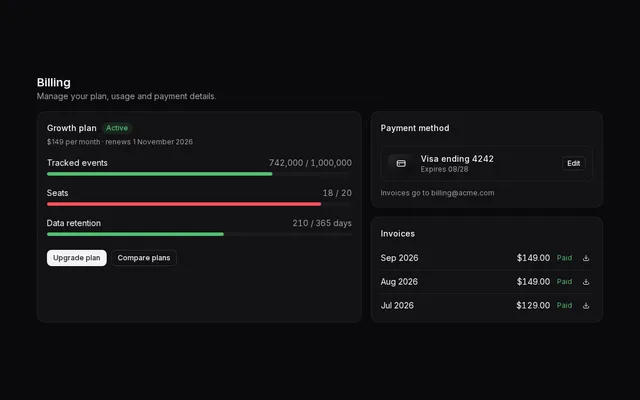
Task: Click the credit card icon beside Visa
Action: [401, 163]
